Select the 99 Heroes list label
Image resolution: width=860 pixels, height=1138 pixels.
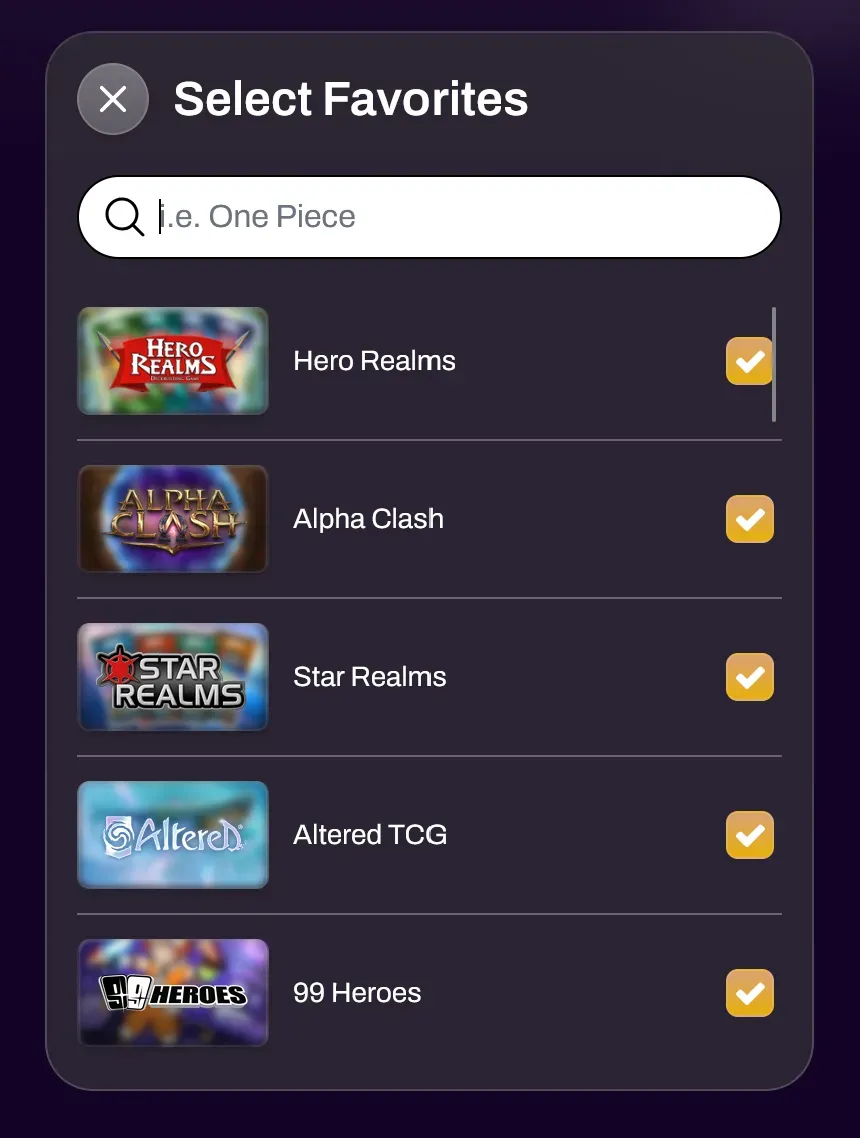click(x=357, y=993)
